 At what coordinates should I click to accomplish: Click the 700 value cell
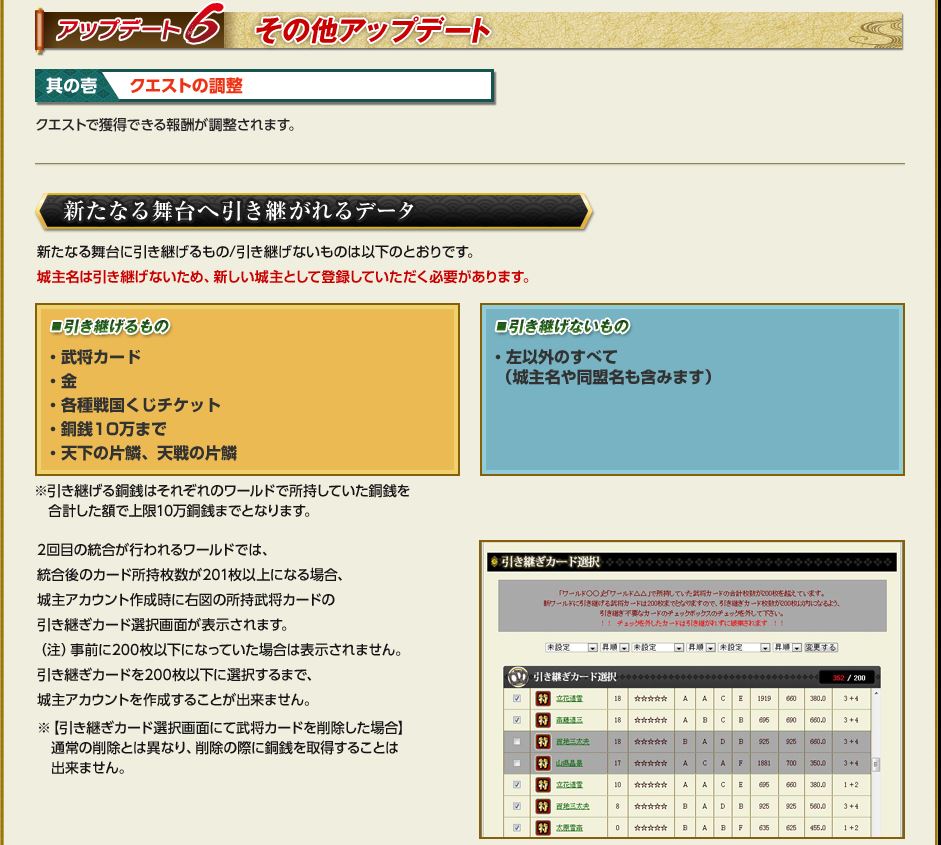tap(791, 763)
